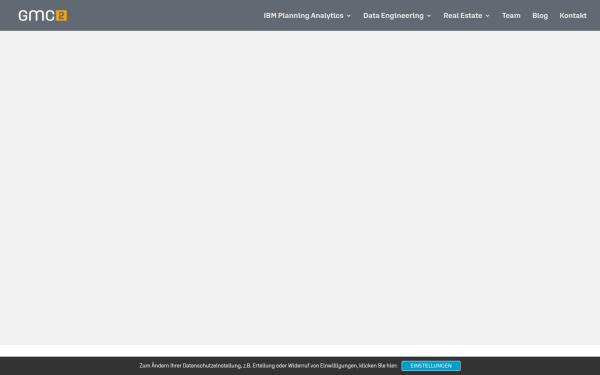Viewport: 600px width, 375px height.
Task: Click the GMC2 logo
Action: pyautogui.click(x=42, y=16)
